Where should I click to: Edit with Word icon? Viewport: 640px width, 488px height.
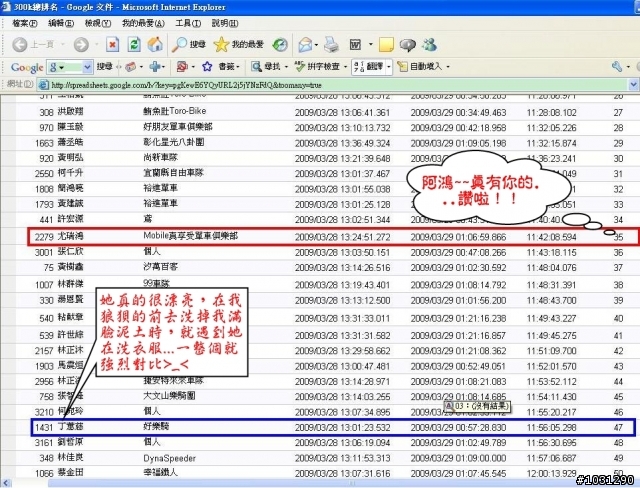(355, 44)
